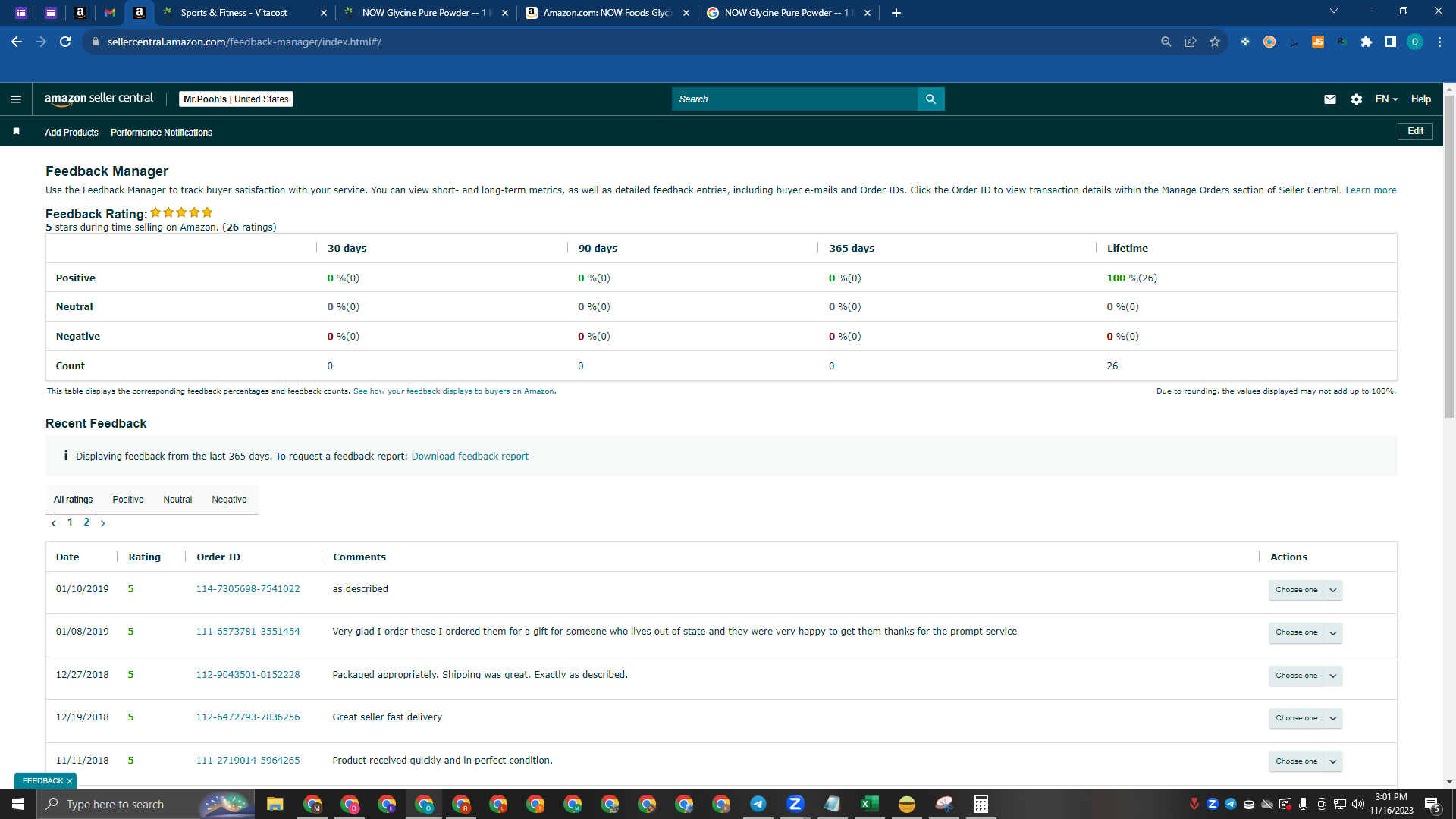Open the Windows Start menu
This screenshot has width=1456, height=819.
(18, 804)
